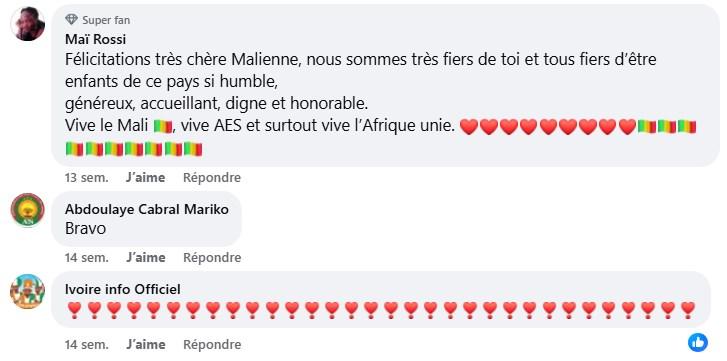727x361 pixels.
Task: Click the blue like reaction icon
Action: 698,342
